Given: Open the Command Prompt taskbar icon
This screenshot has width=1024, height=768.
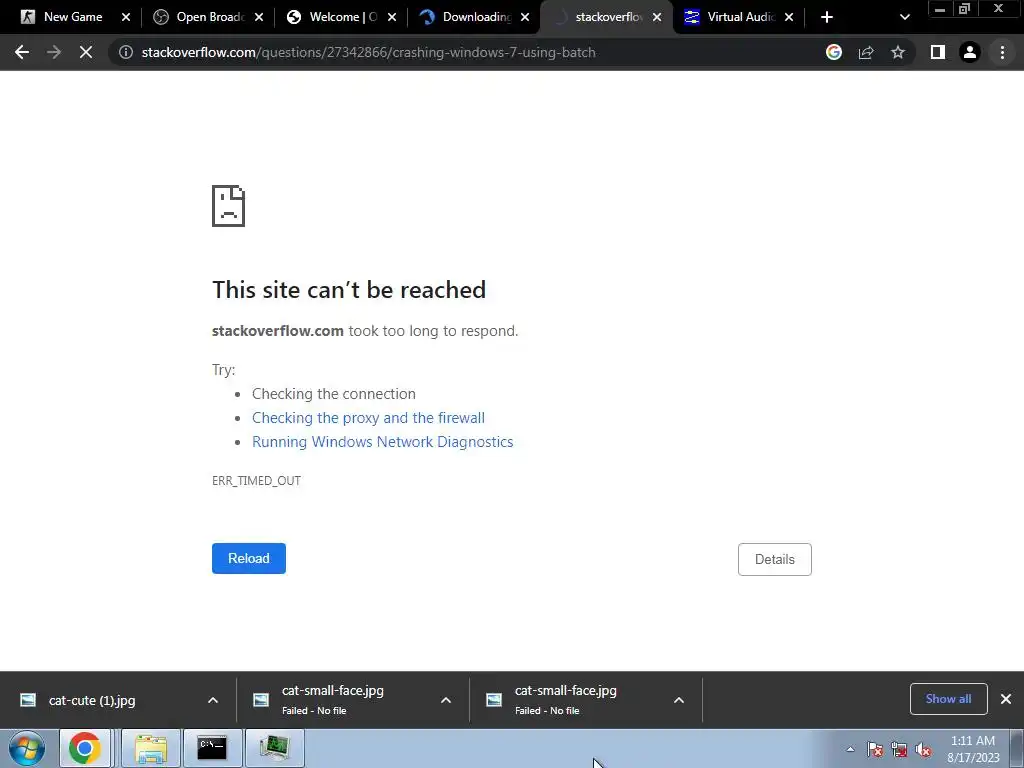Looking at the screenshot, I should (212, 748).
